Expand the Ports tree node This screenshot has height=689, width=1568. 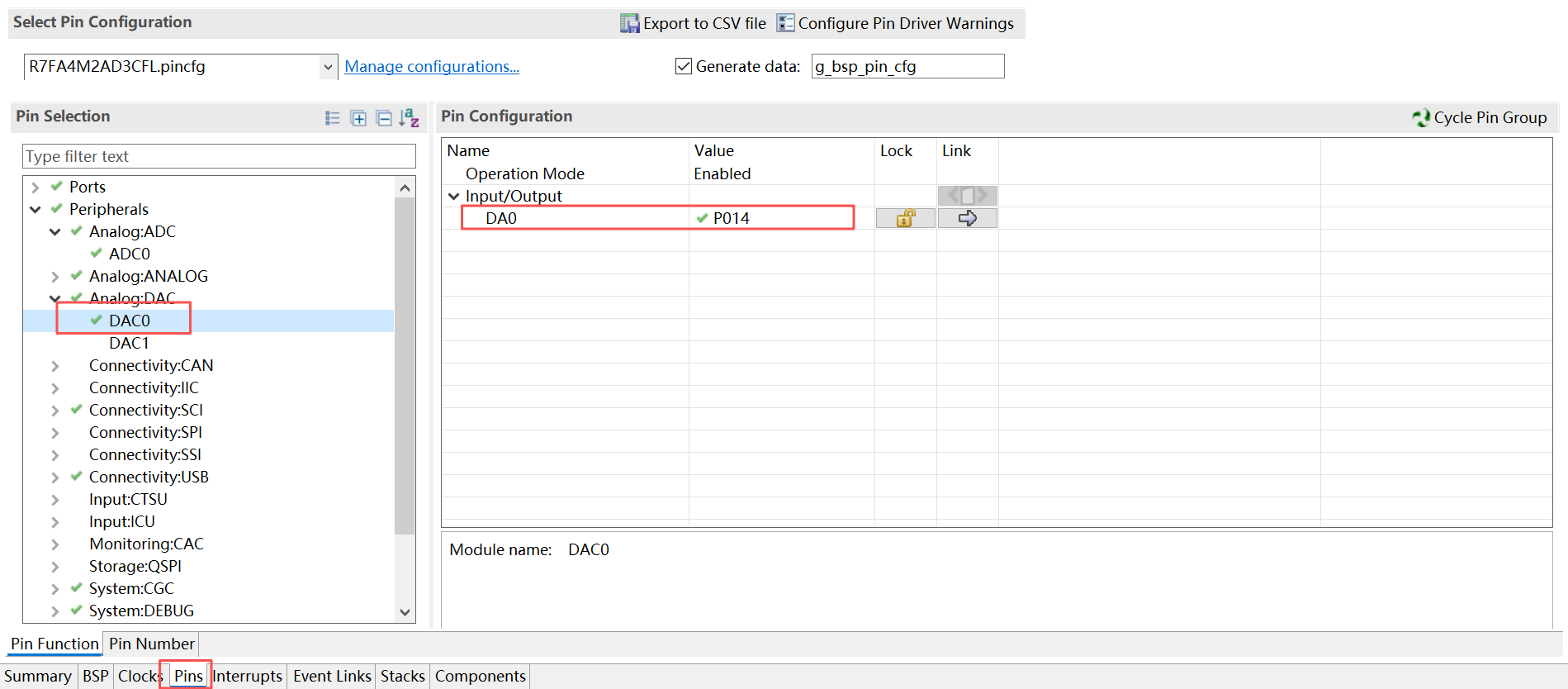click(x=36, y=188)
